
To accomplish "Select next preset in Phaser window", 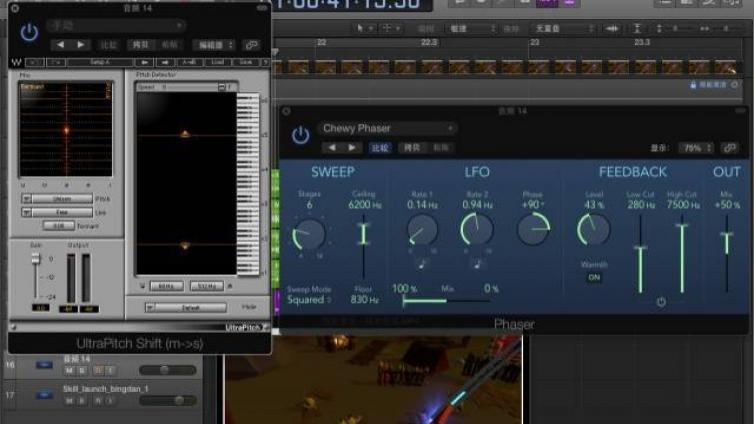I will pos(352,148).
